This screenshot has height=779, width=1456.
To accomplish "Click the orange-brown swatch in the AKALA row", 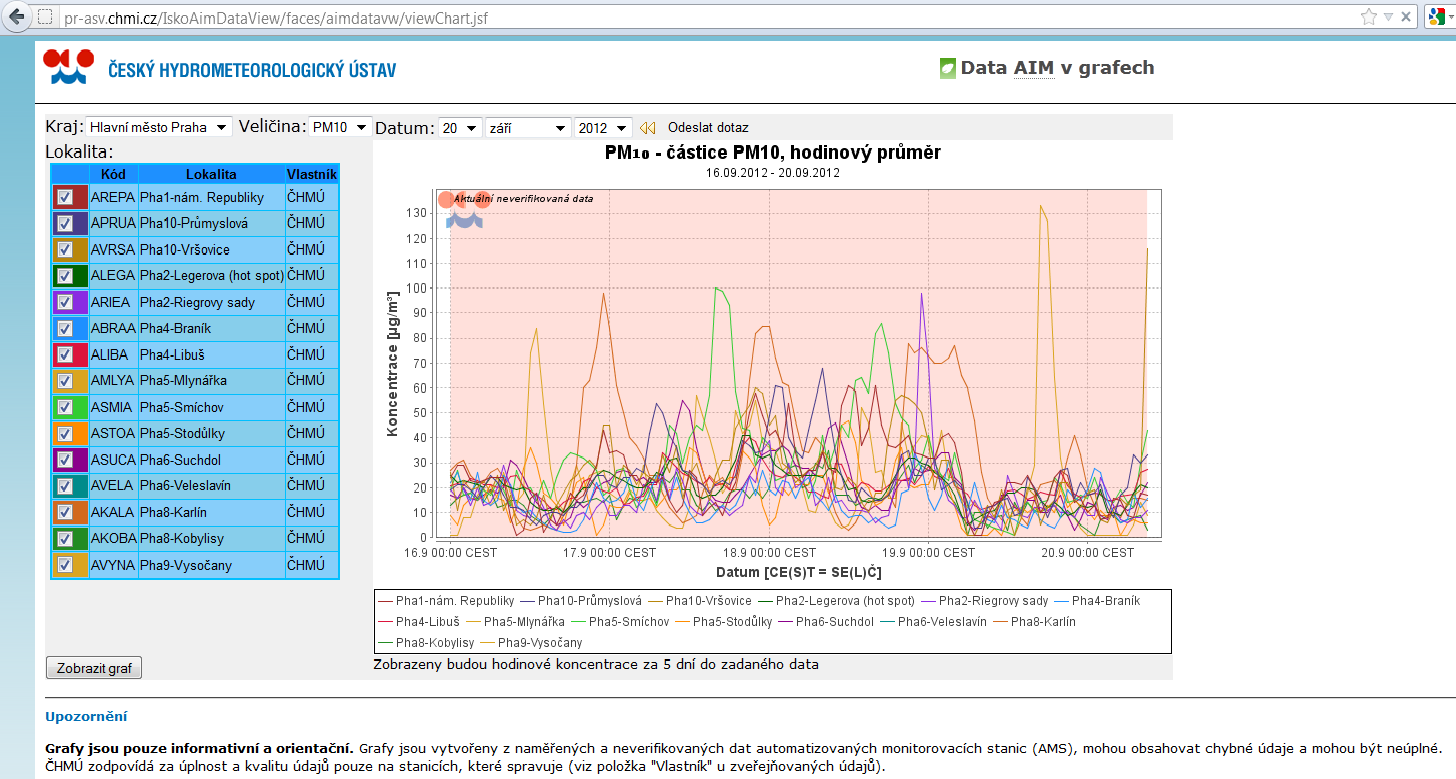I will pyautogui.click(x=70, y=512).
